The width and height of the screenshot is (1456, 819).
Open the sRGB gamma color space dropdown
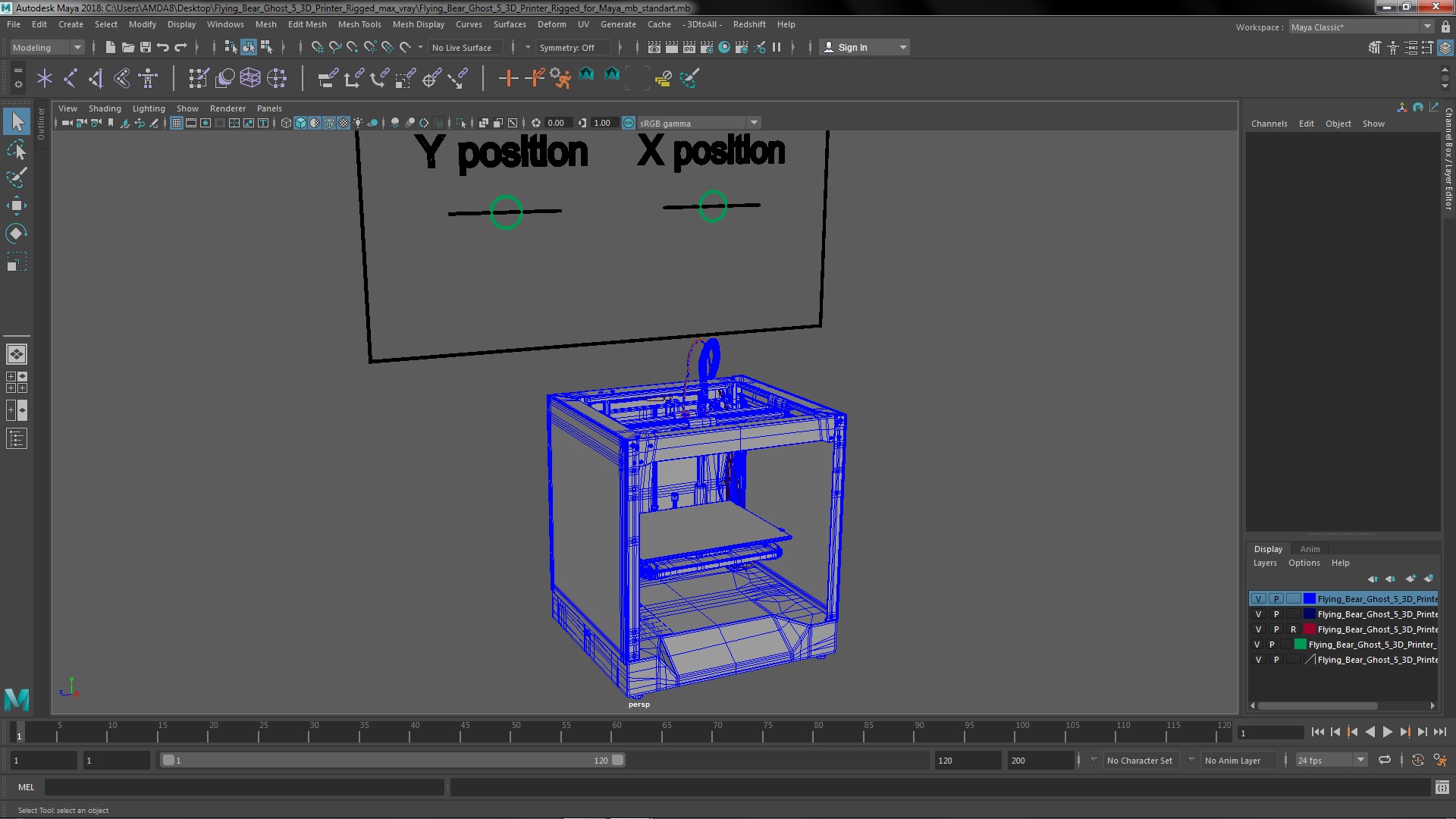(698, 123)
